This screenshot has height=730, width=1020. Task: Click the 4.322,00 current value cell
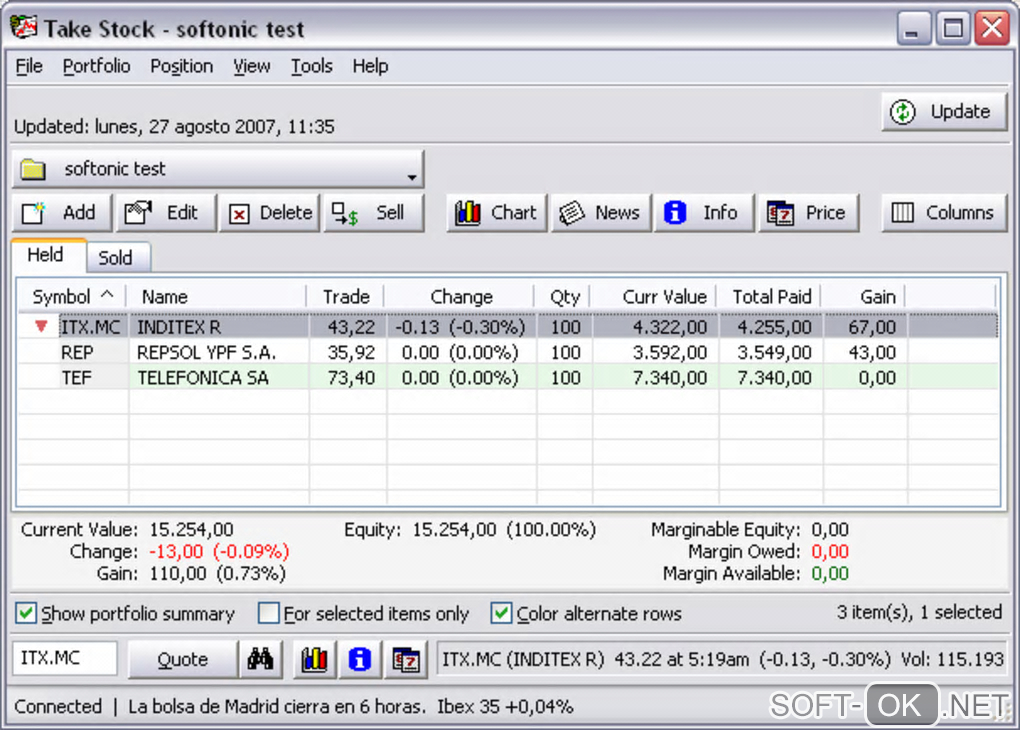656,327
